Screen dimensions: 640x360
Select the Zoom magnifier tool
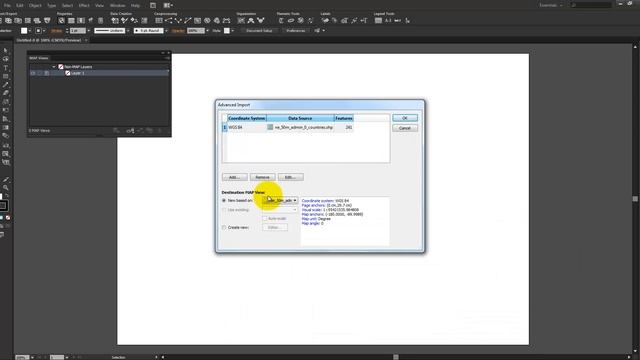(x=5, y=188)
